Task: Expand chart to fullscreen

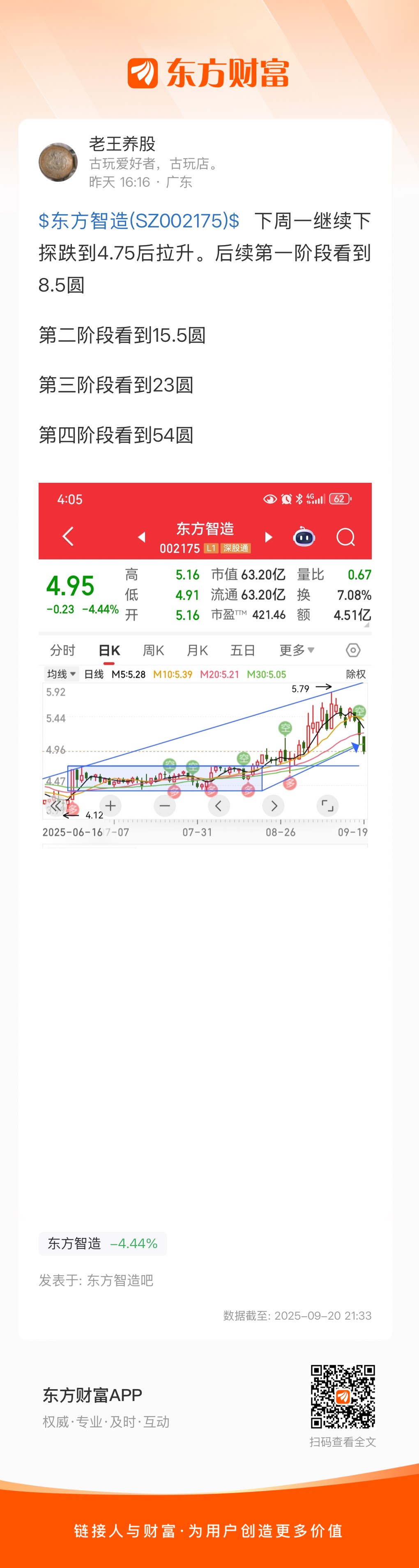Action: click(x=327, y=806)
